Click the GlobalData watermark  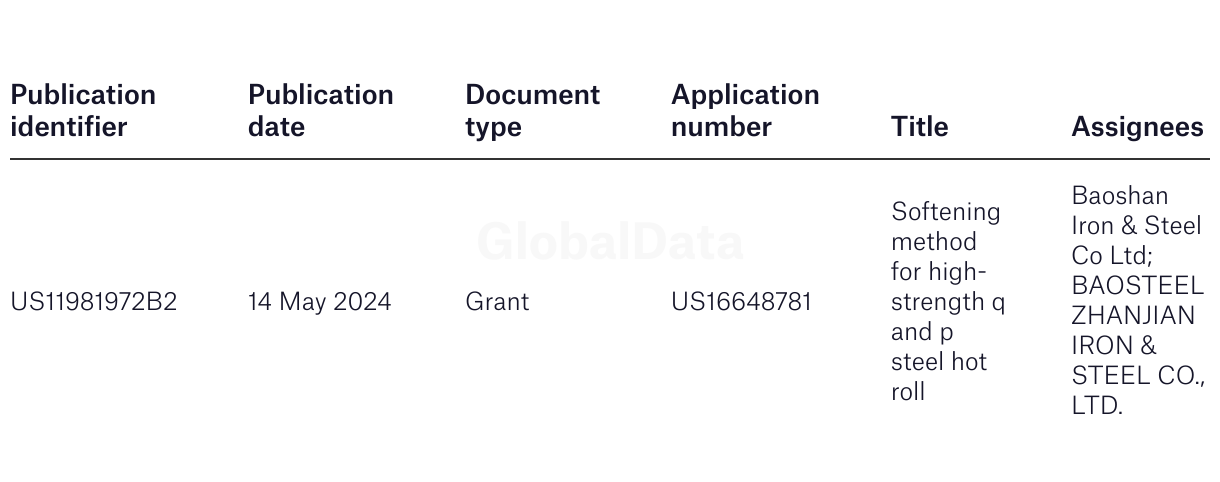(610, 242)
